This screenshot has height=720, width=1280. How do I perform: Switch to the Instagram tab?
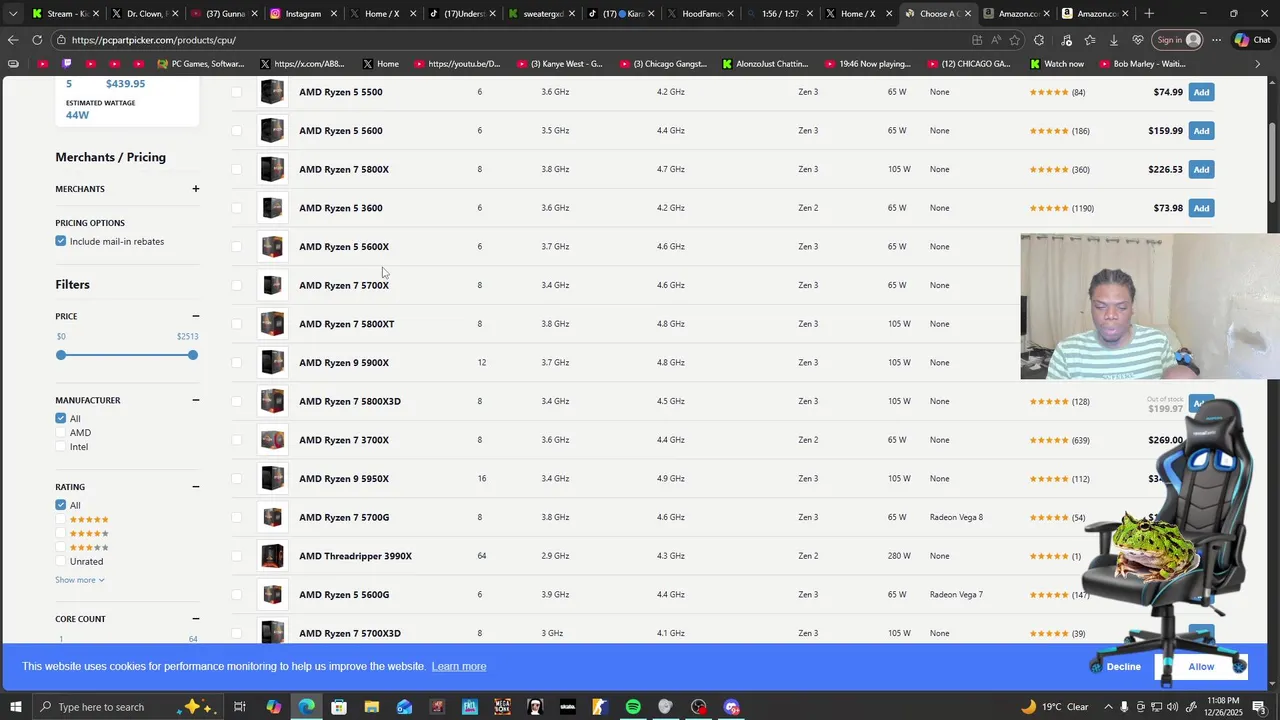tap(303, 13)
